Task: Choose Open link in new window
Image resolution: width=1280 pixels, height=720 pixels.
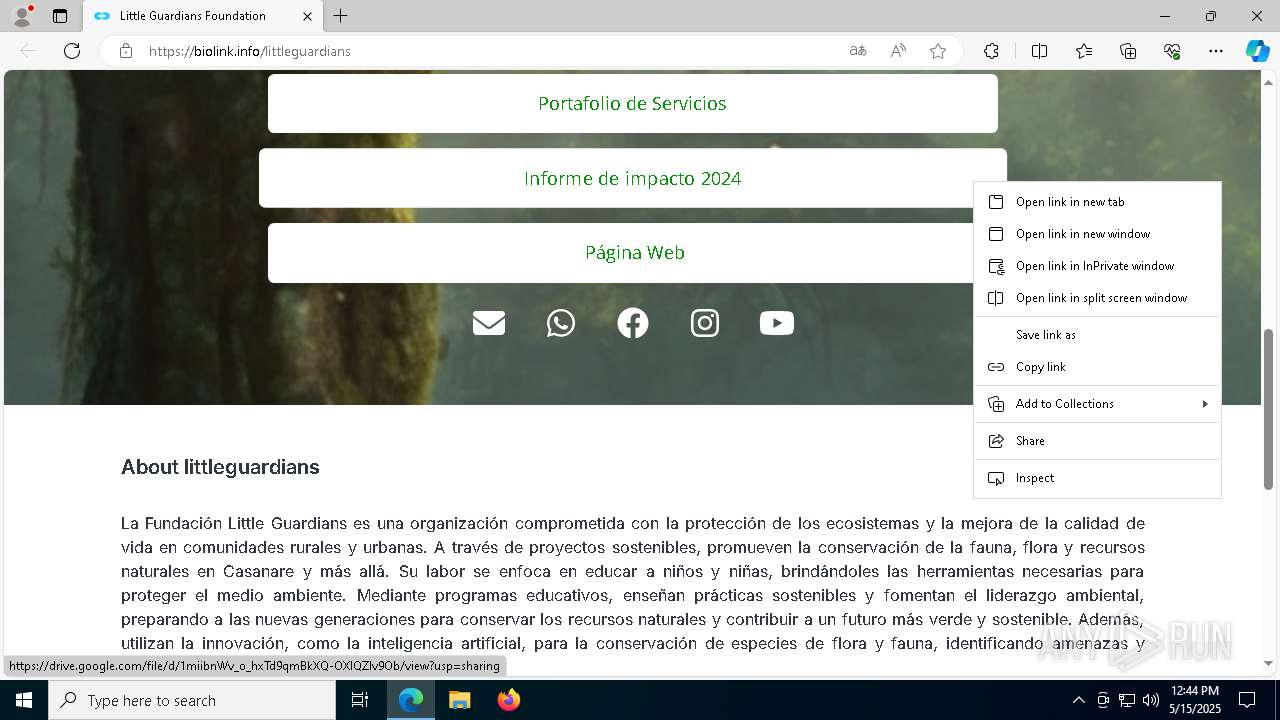Action: [x=1097, y=234]
